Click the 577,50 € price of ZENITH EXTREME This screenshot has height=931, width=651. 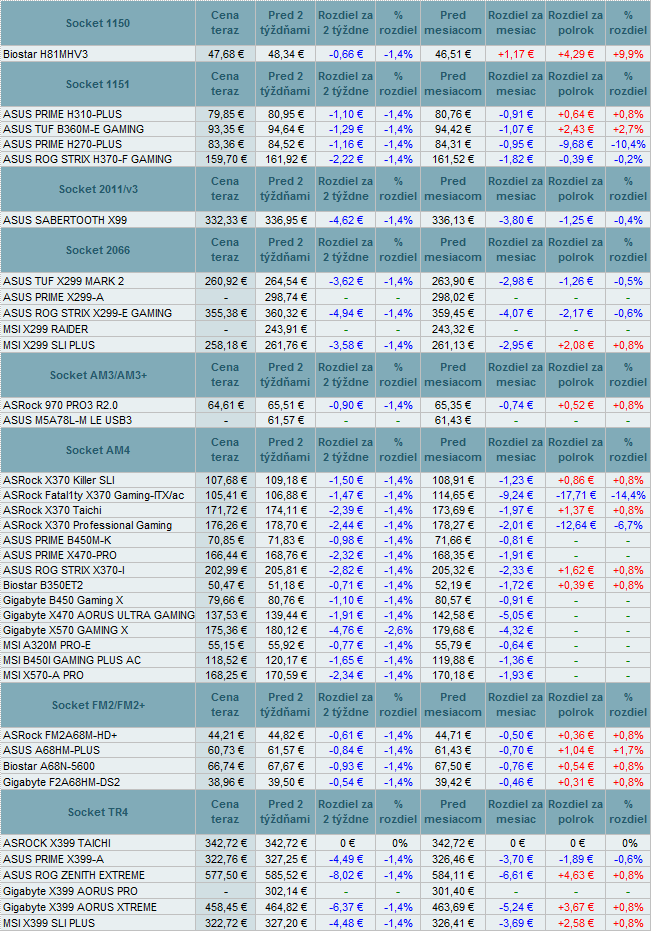point(226,875)
